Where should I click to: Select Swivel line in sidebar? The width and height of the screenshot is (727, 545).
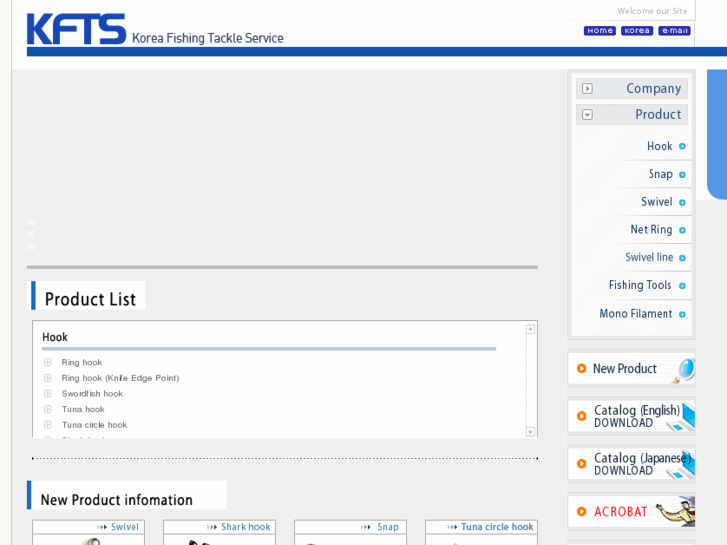(649, 257)
